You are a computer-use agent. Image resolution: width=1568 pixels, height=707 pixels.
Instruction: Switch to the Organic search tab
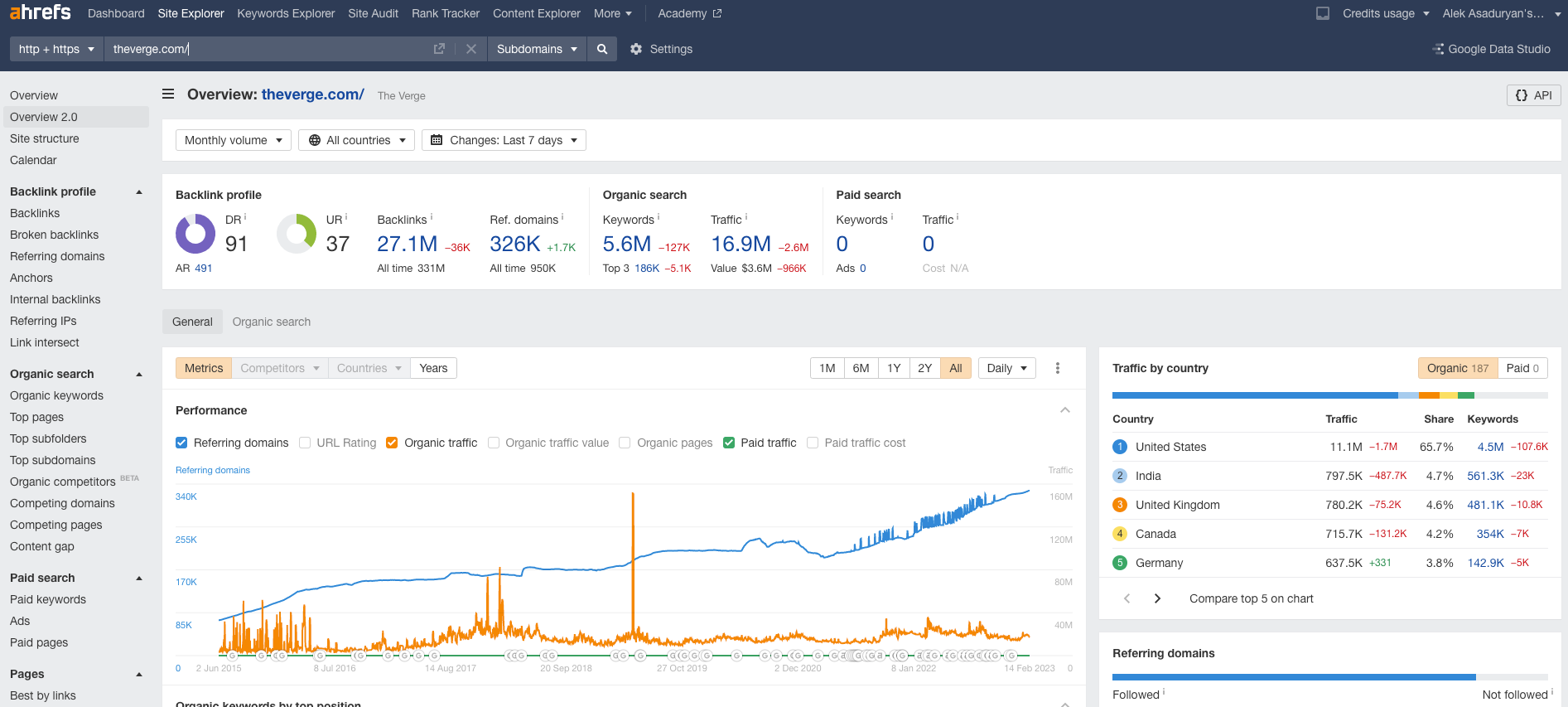pyautogui.click(x=271, y=322)
